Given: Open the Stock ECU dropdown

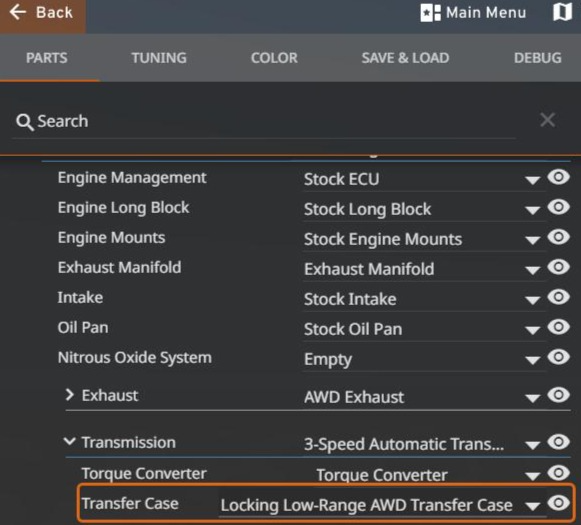Looking at the screenshot, I should point(424,180).
